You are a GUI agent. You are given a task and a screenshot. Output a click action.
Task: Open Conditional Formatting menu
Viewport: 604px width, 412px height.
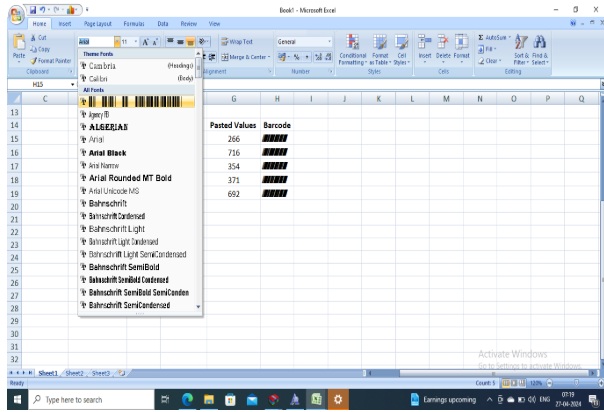tap(352, 50)
